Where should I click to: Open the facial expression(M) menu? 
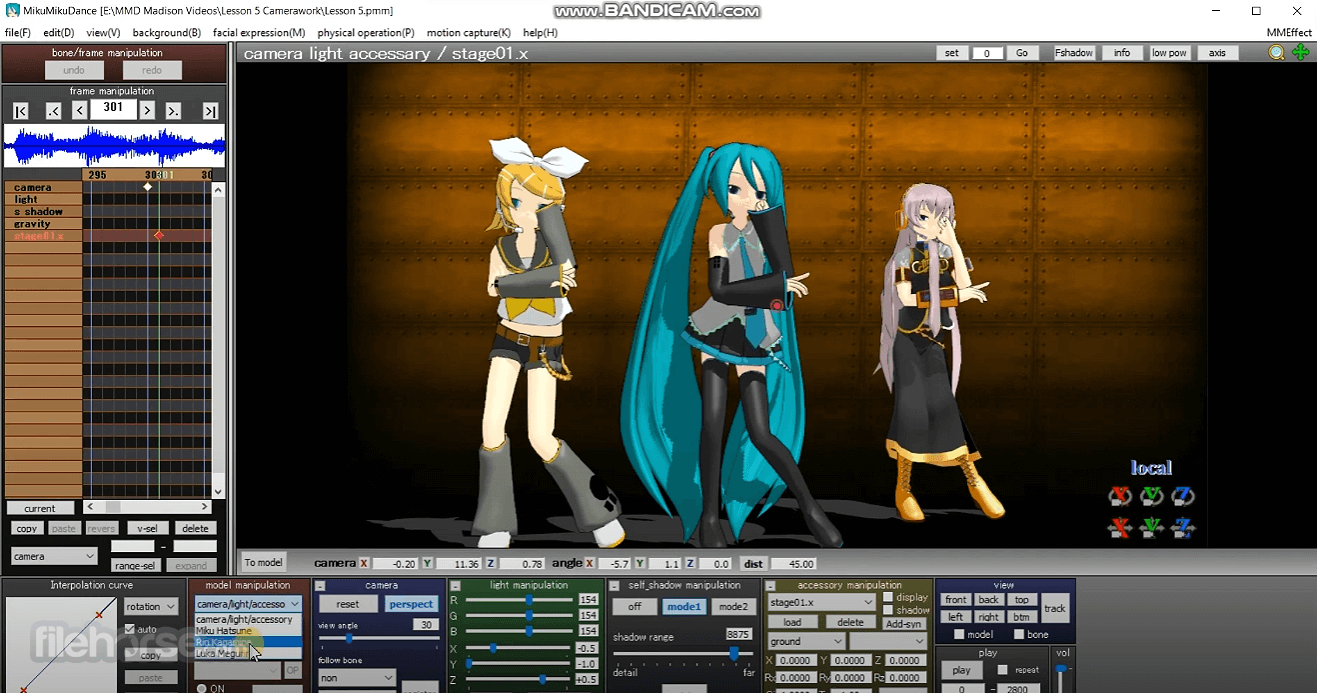pyautogui.click(x=259, y=33)
